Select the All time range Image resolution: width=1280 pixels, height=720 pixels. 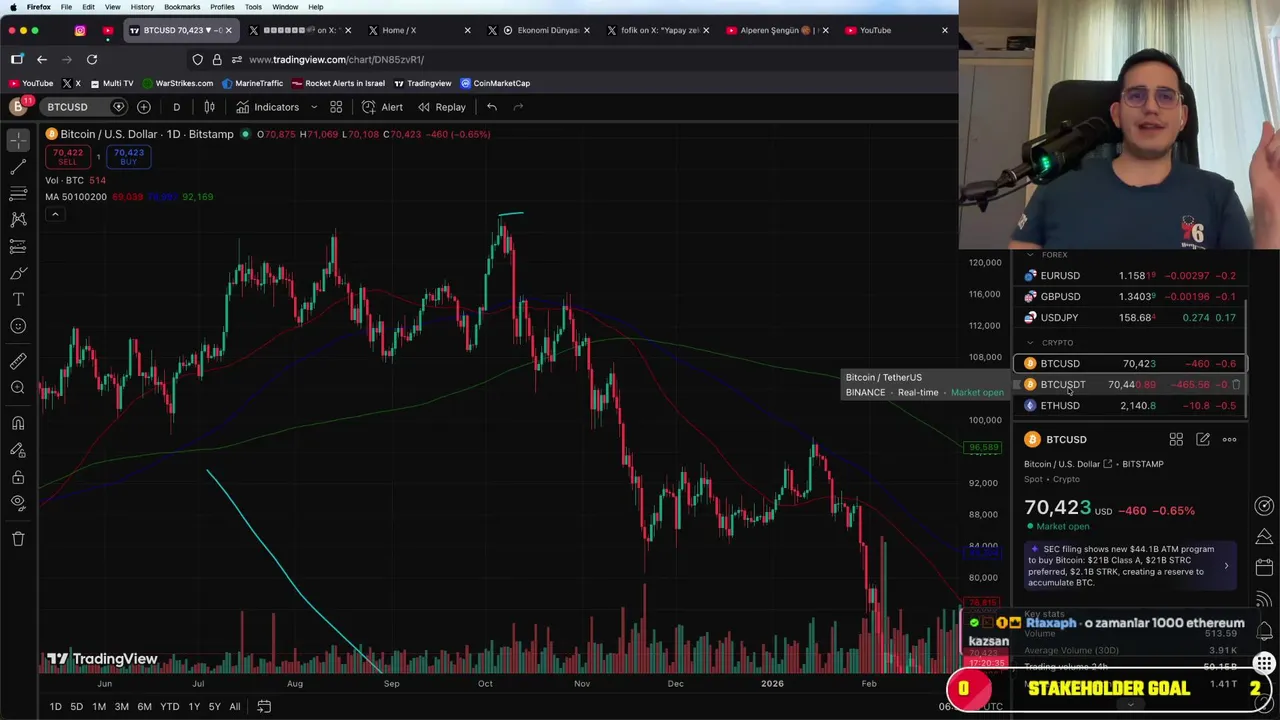[235, 707]
